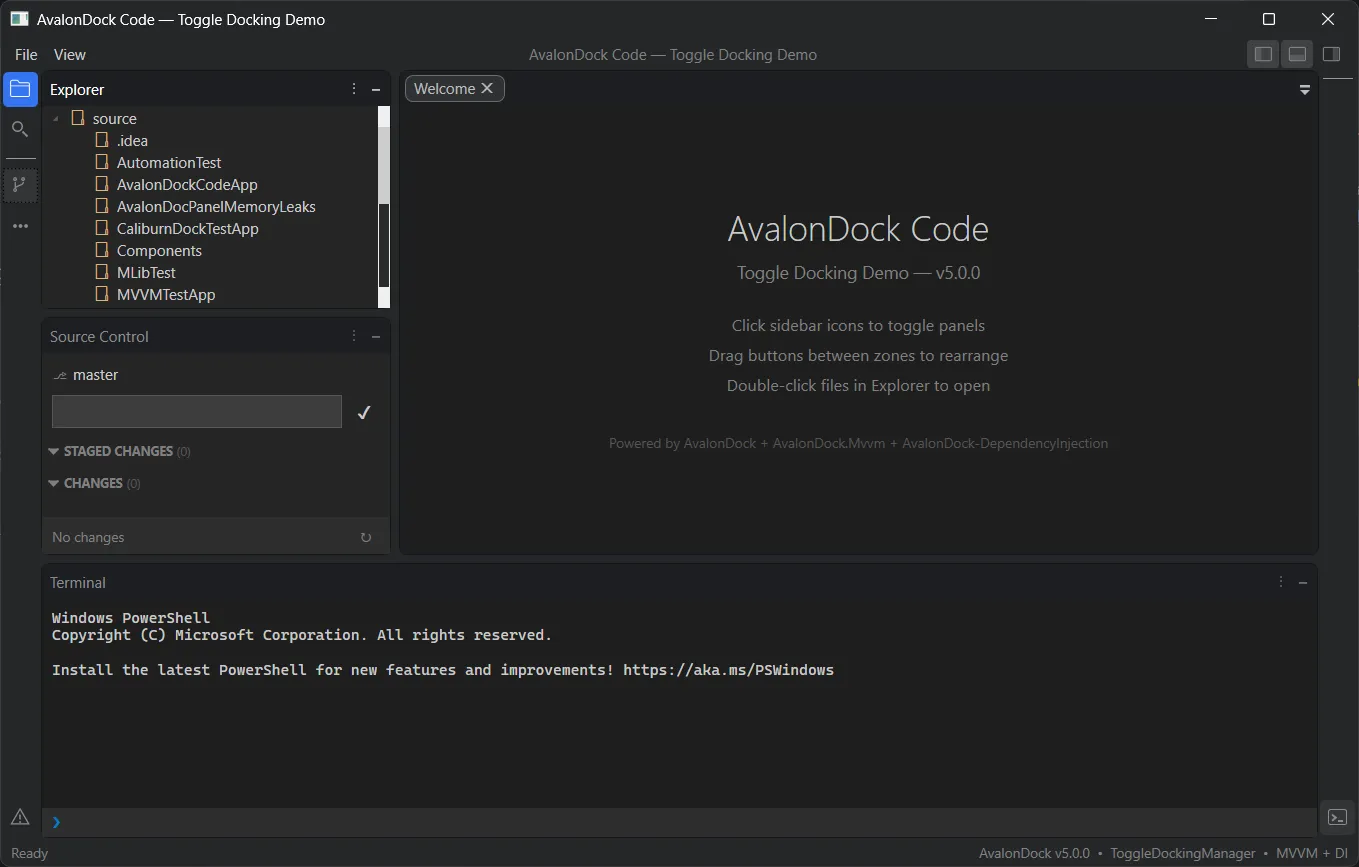Toggle right panel layout button
This screenshot has width=1359, height=867.
point(1331,54)
